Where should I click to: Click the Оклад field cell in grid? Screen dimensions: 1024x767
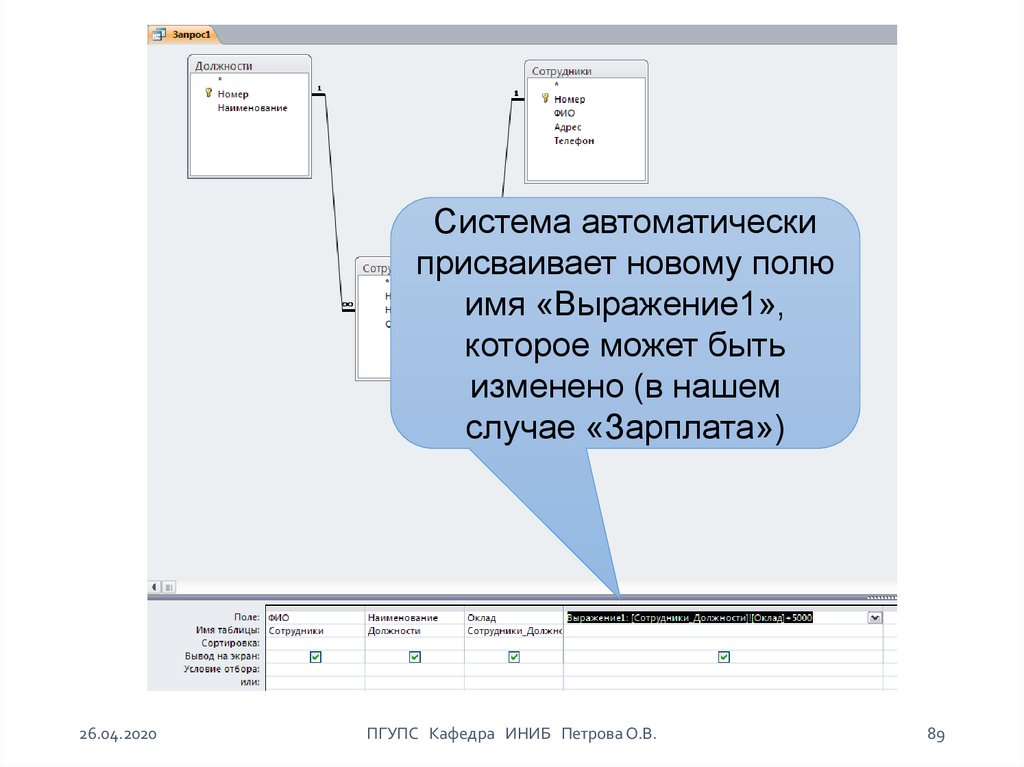click(513, 618)
